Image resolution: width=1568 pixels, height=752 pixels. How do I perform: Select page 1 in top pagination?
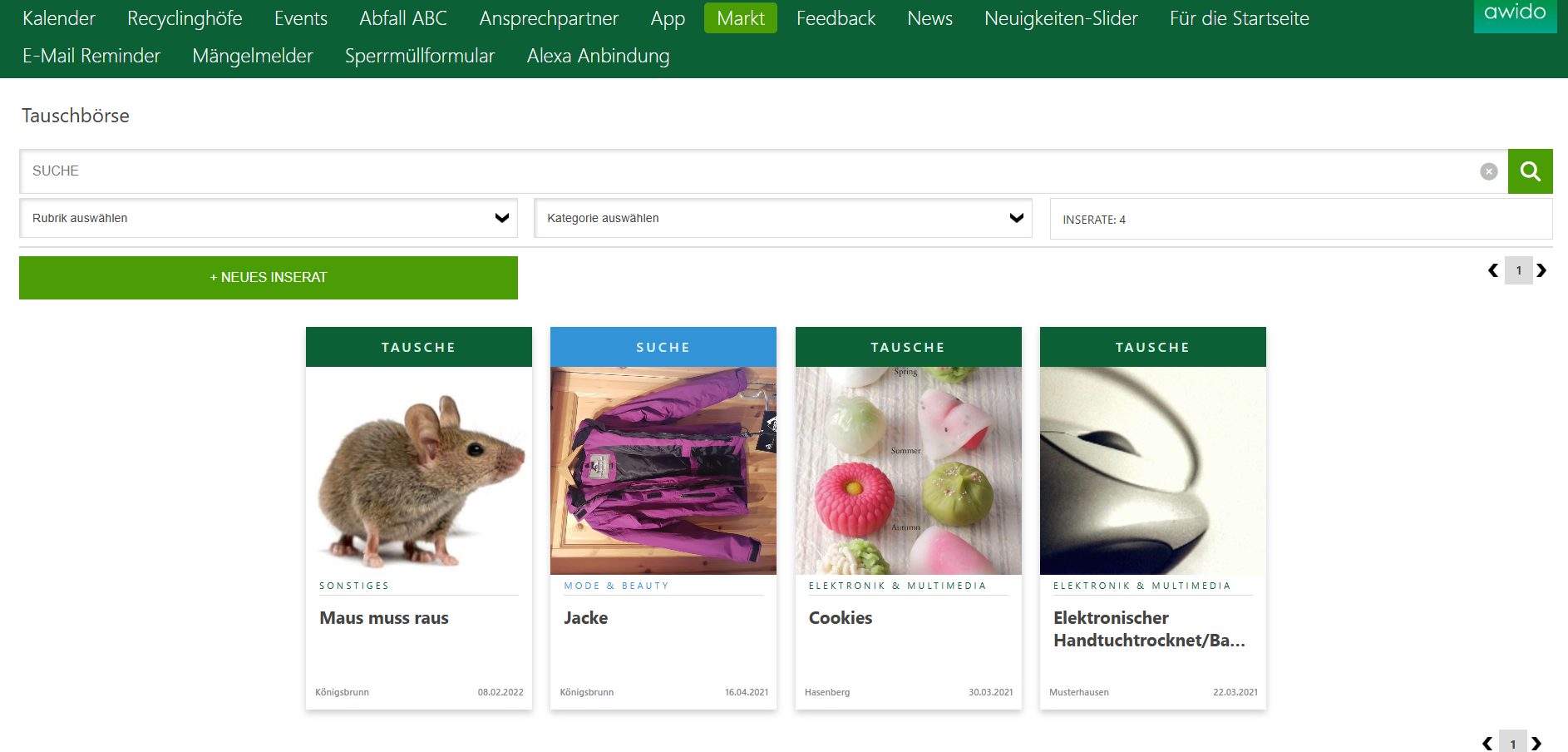point(1518,270)
